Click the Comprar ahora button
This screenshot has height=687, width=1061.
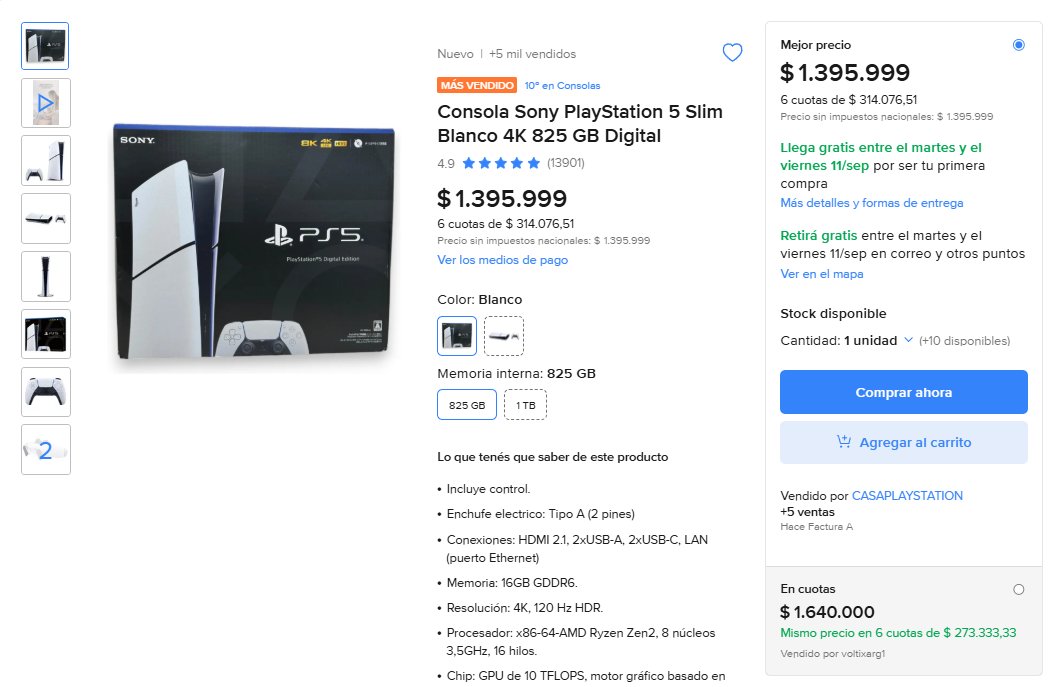click(x=903, y=392)
